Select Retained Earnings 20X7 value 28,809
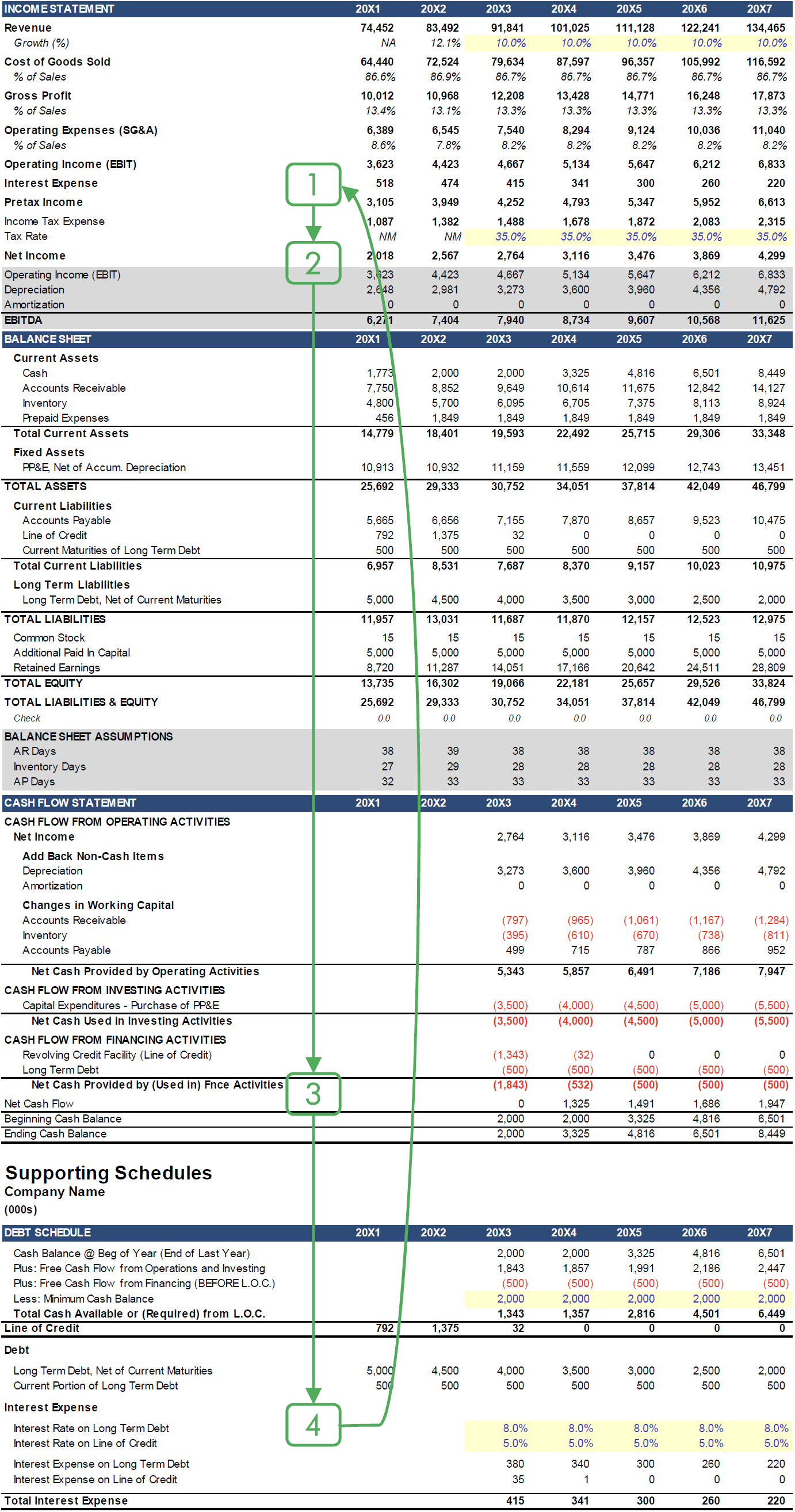 click(x=768, y=667)
